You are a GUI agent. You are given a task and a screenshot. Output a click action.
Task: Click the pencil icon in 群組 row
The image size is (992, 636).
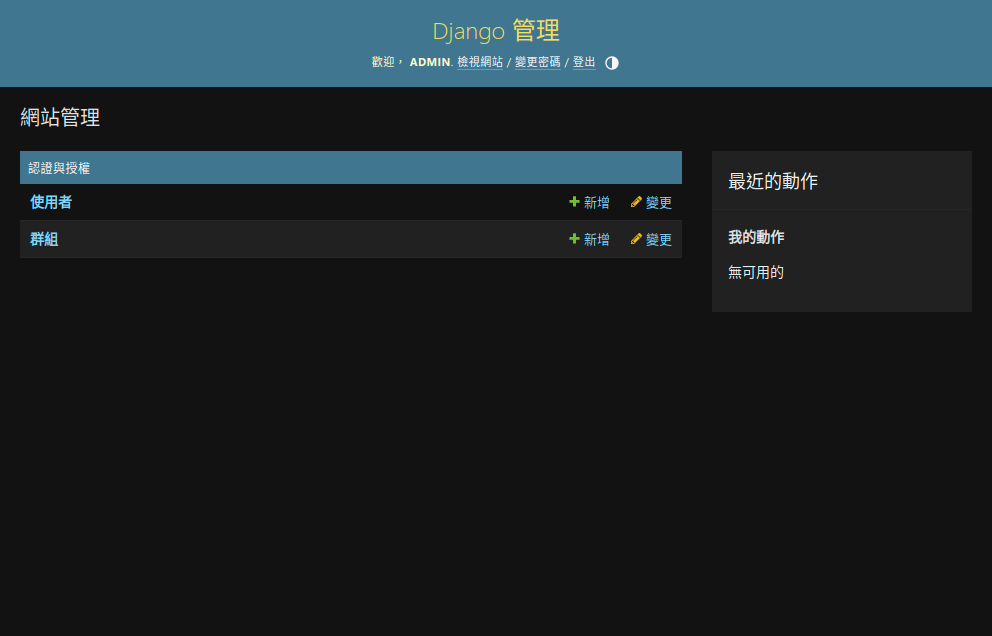(x=636, y=239)
